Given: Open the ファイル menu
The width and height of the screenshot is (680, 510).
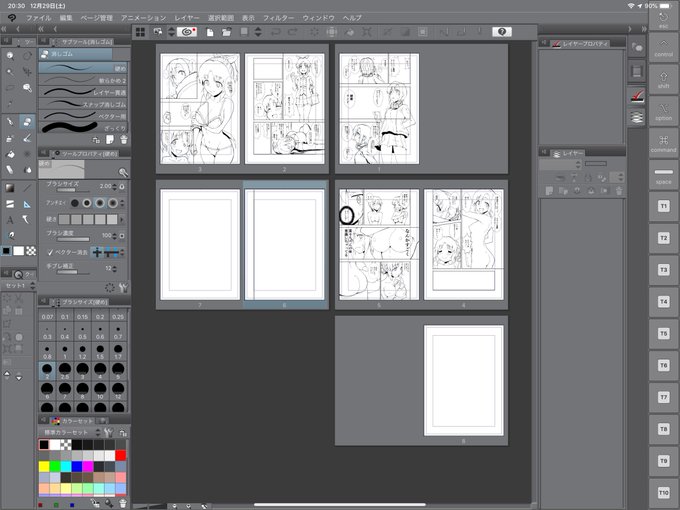Looking at the screenshot, I should [x=39, y=18].
